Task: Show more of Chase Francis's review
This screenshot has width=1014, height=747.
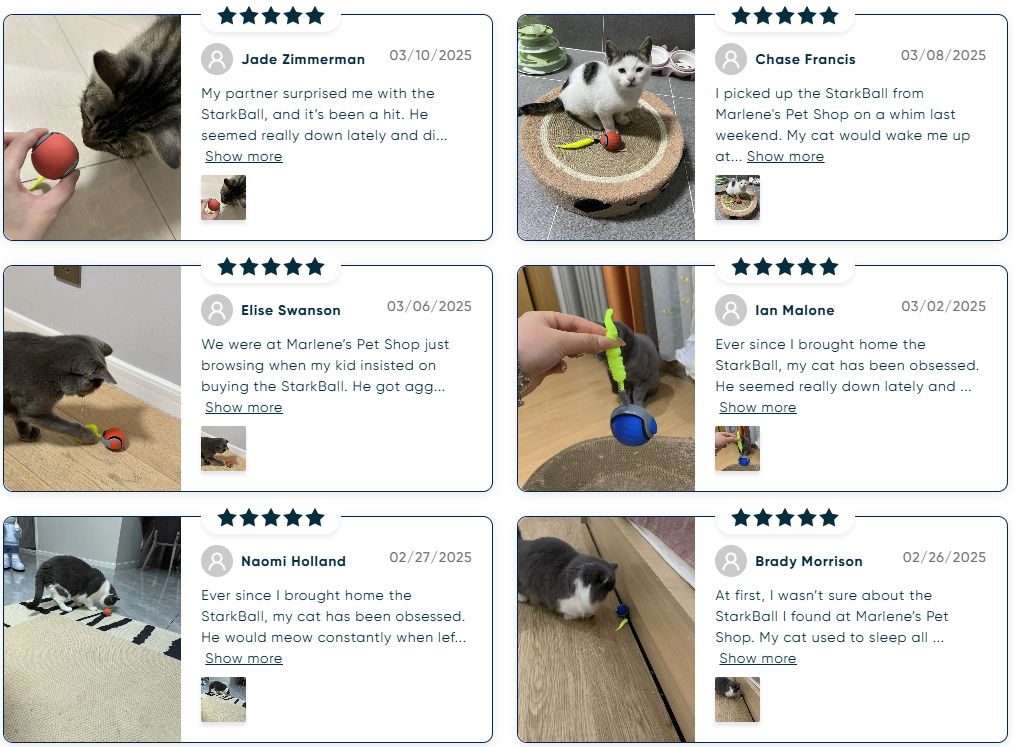Action: pos(785,157)
